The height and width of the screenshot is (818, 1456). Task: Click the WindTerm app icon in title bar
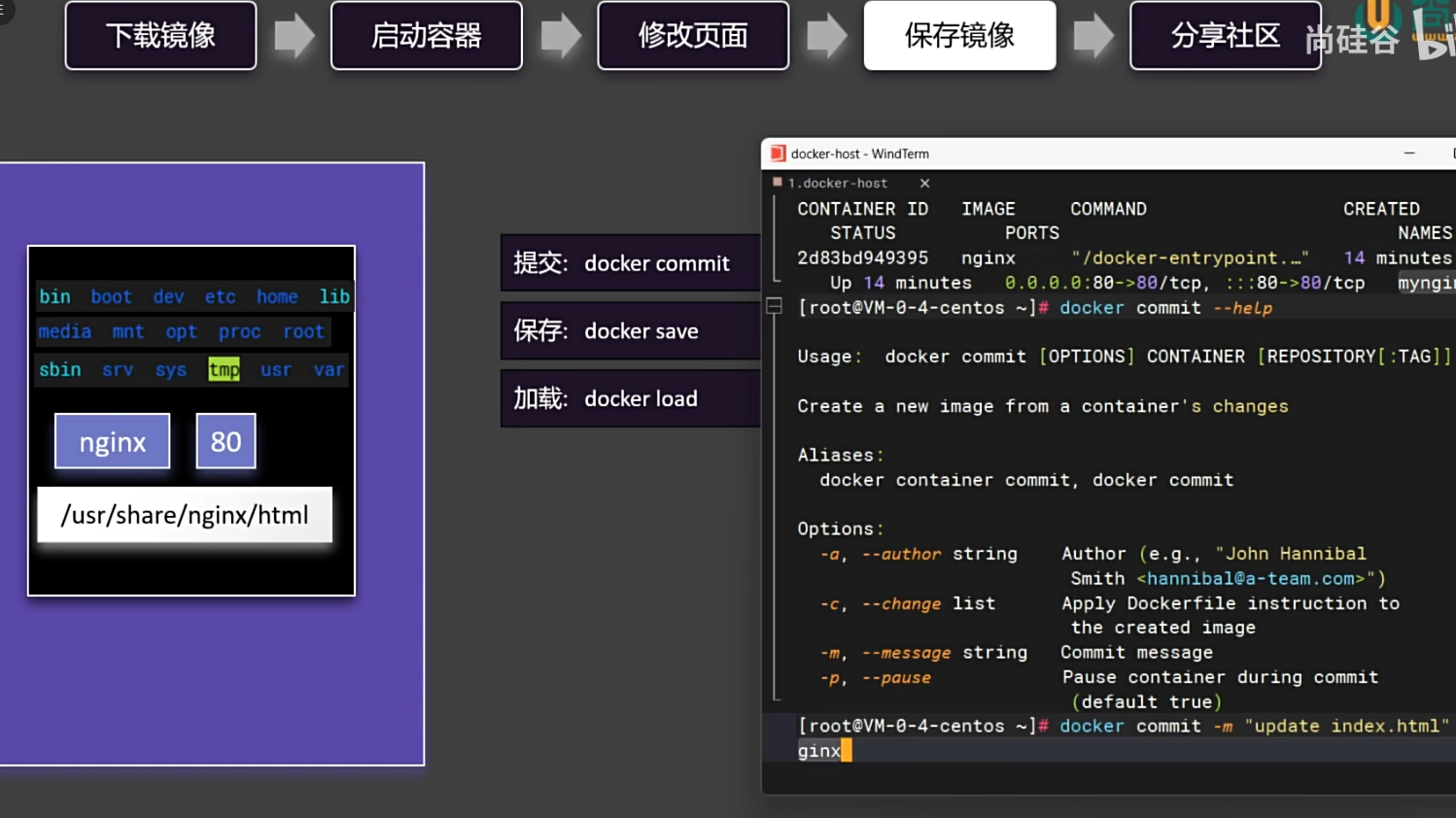778,153
